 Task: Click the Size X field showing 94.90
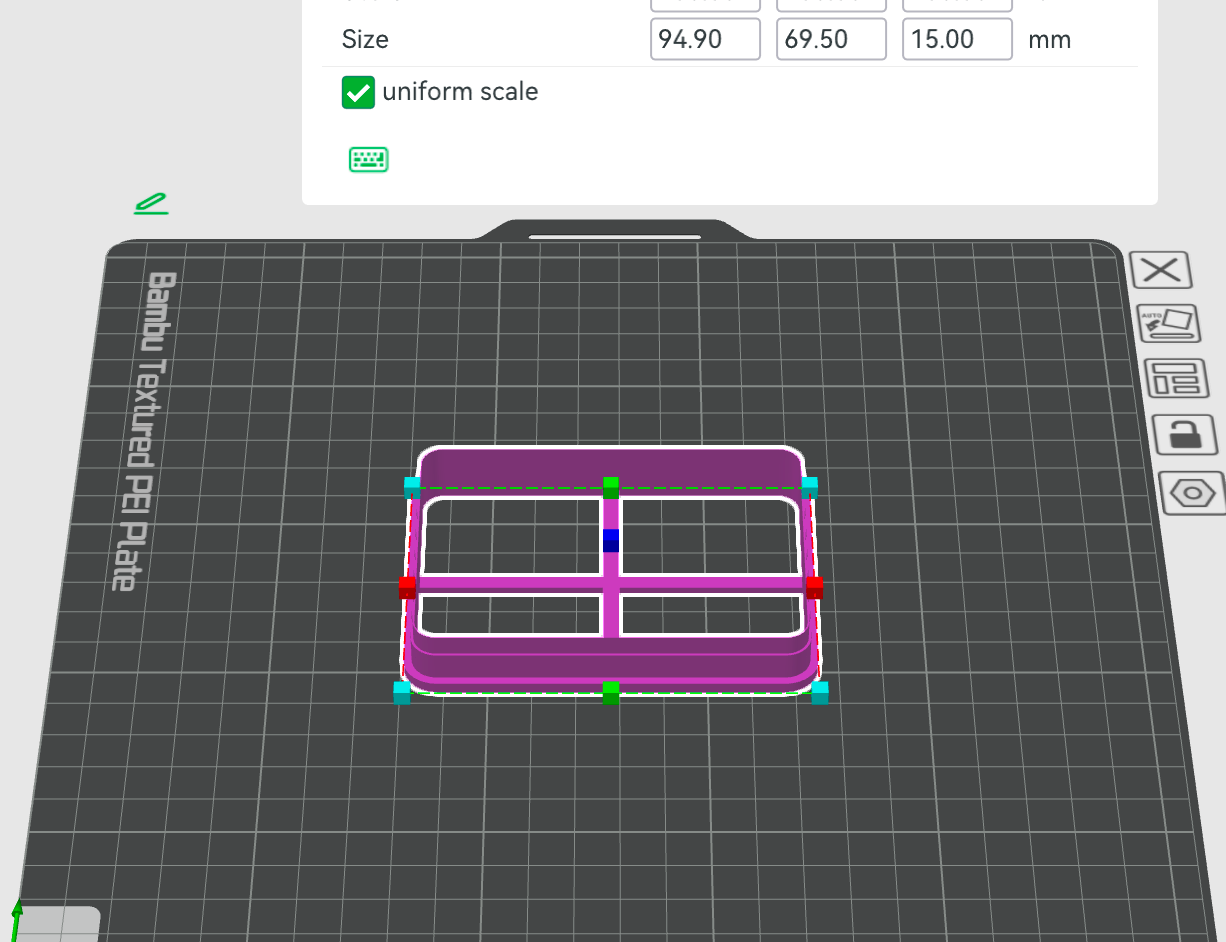705,40
